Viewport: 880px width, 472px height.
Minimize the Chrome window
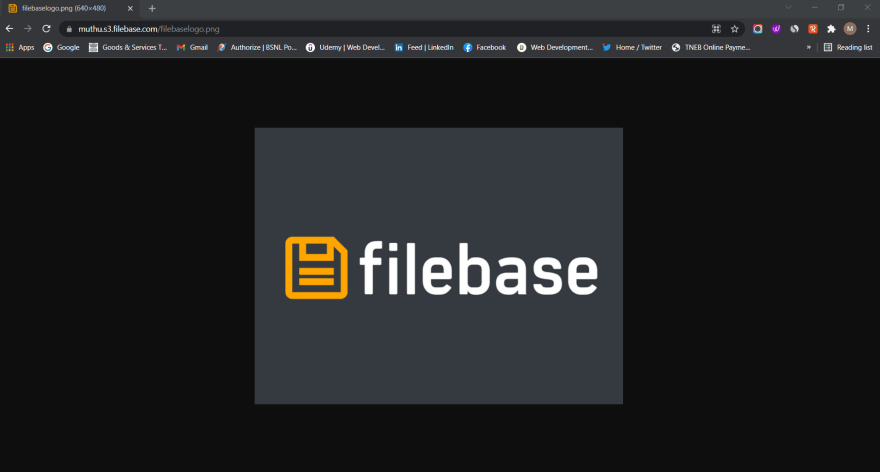point(815,7)
